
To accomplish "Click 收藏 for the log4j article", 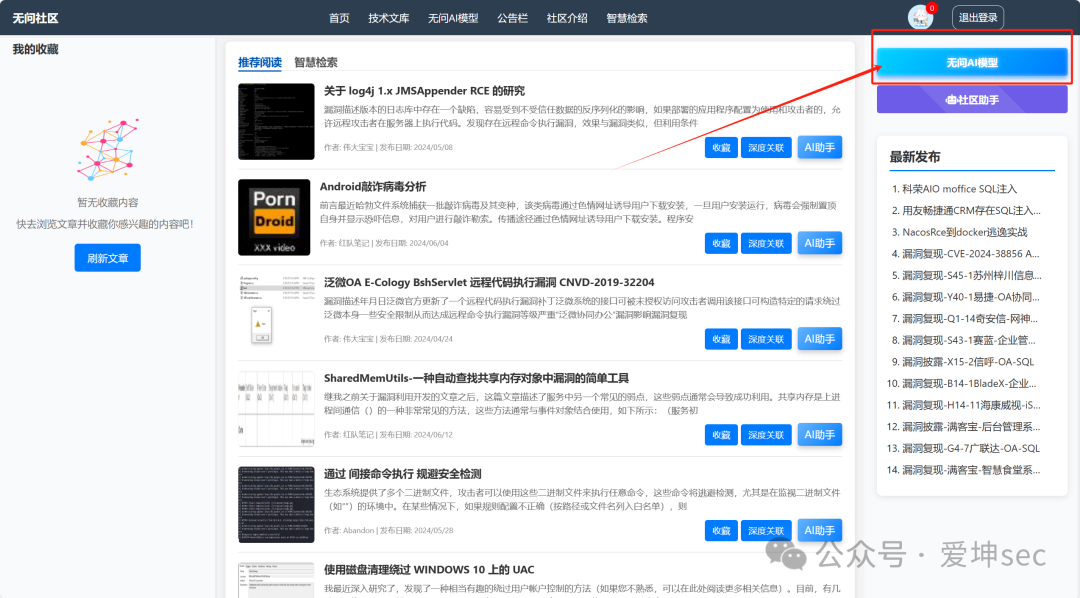I will [x=721, y=147].
